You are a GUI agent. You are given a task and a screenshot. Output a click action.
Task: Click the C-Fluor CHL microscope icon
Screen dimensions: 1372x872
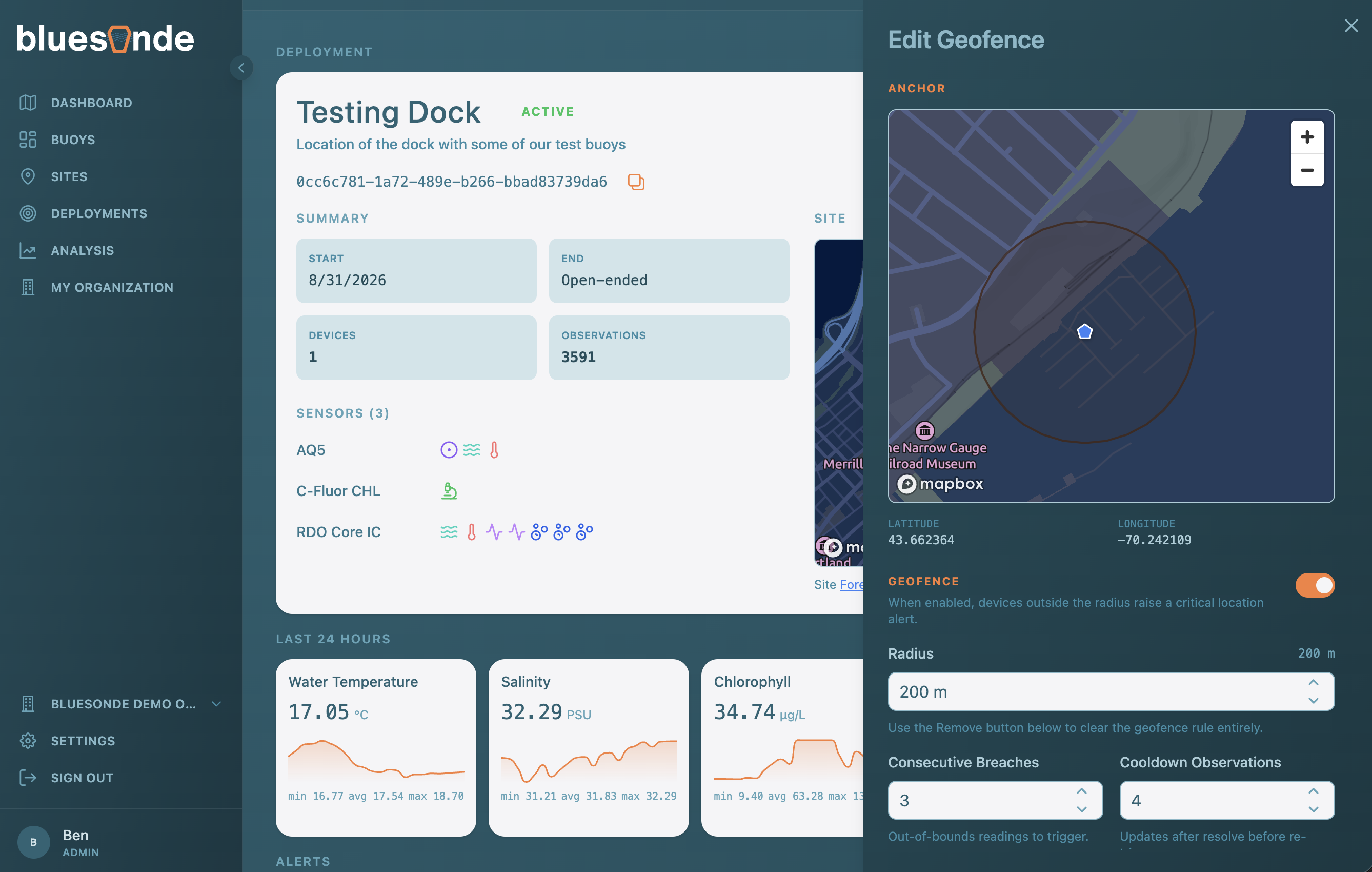click(449, 491)
